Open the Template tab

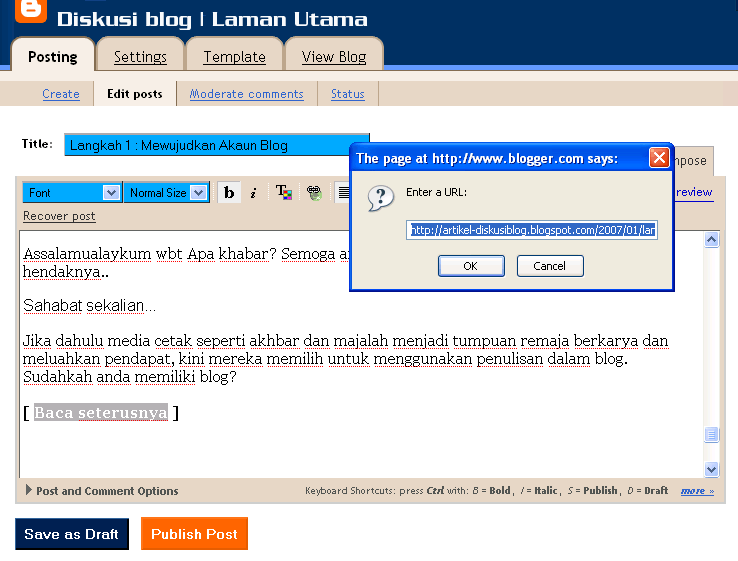(234, 57)
